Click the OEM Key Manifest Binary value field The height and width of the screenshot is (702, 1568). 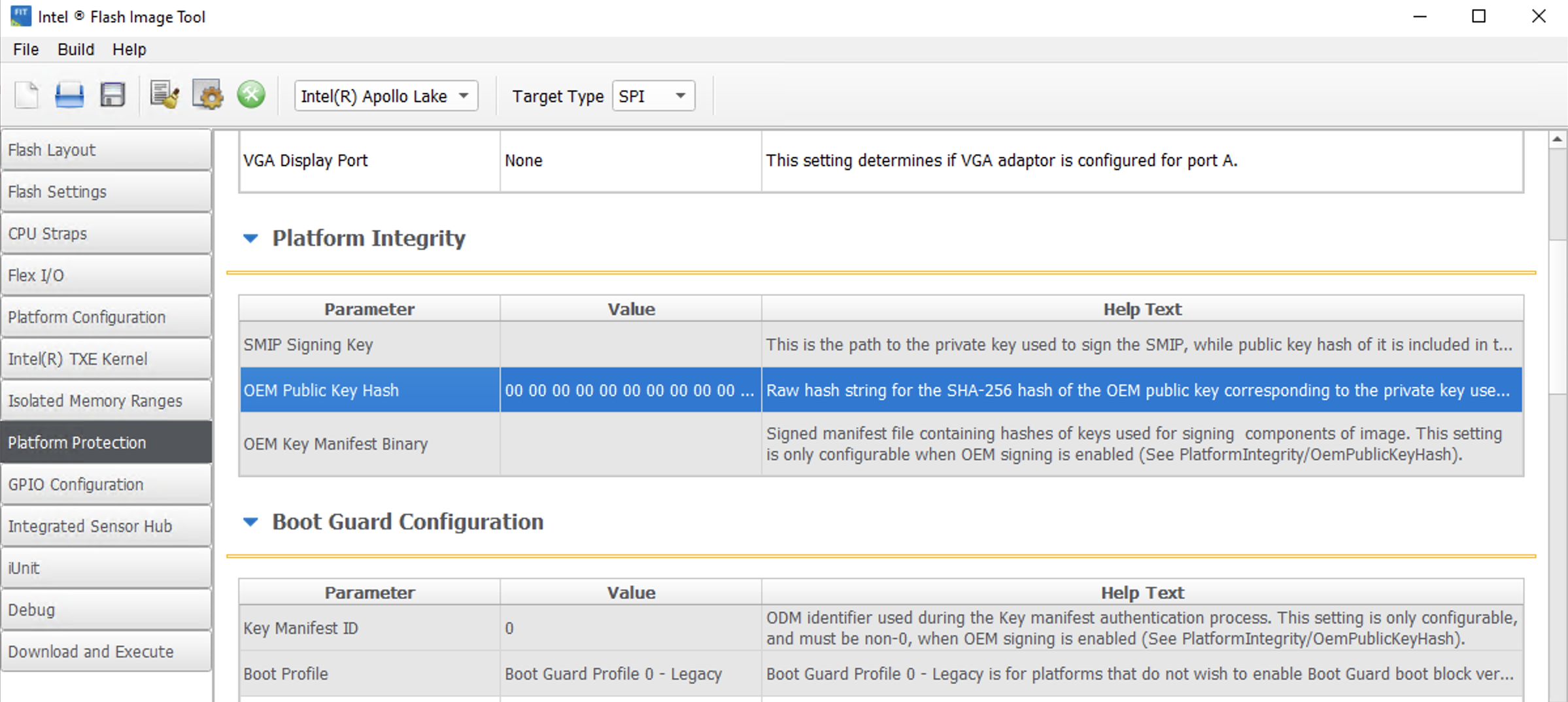(631, 444)
